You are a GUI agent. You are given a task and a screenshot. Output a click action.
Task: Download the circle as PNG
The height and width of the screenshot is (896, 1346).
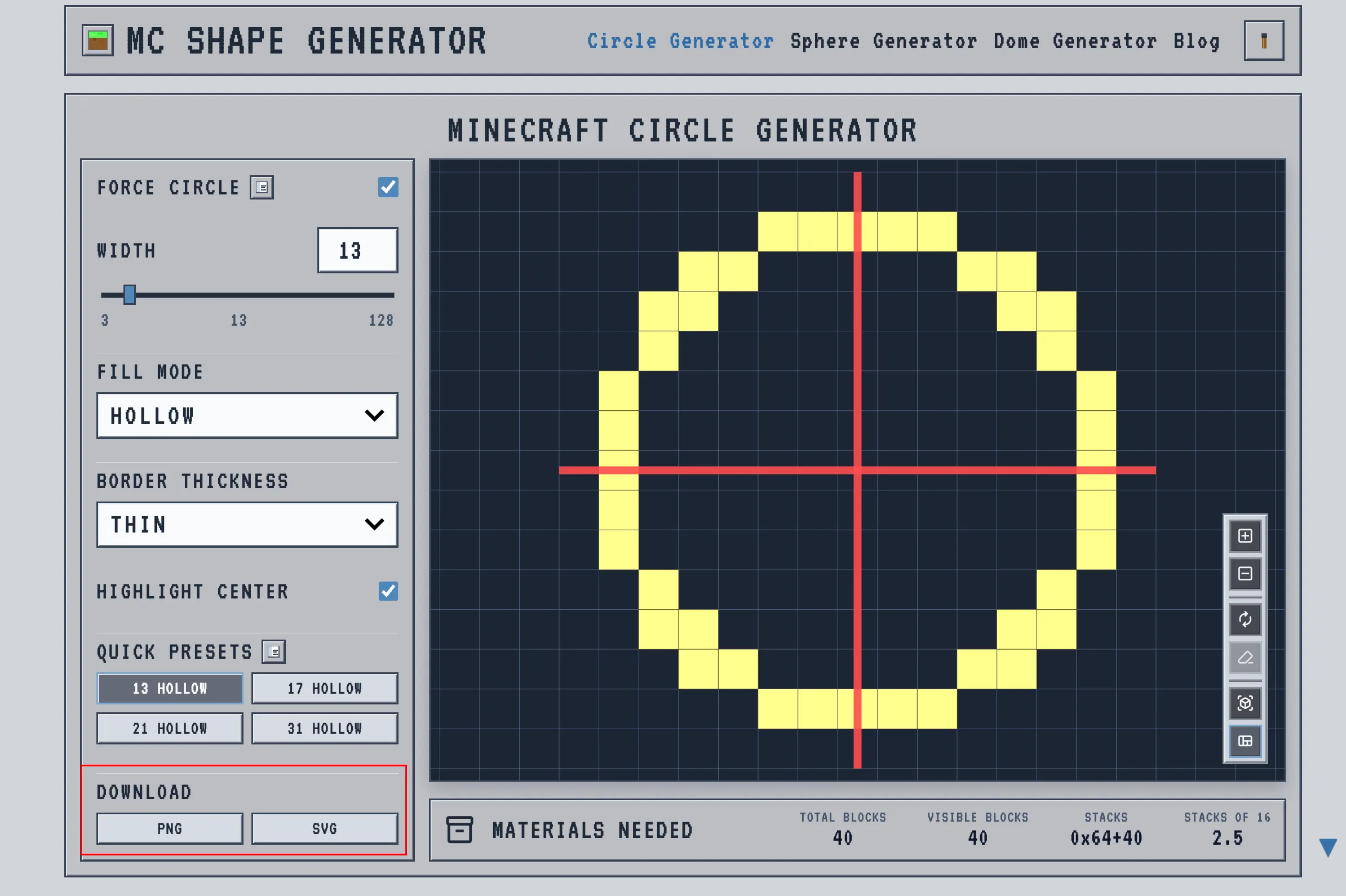[170, 828]
